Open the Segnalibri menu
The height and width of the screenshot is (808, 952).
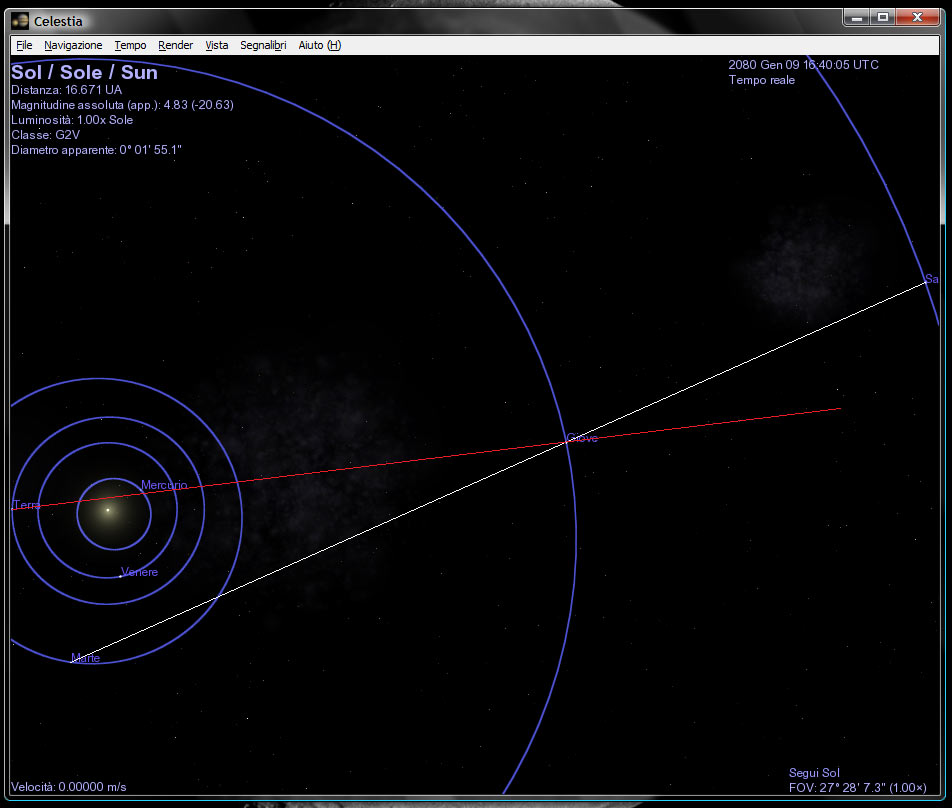coord(263,45)
